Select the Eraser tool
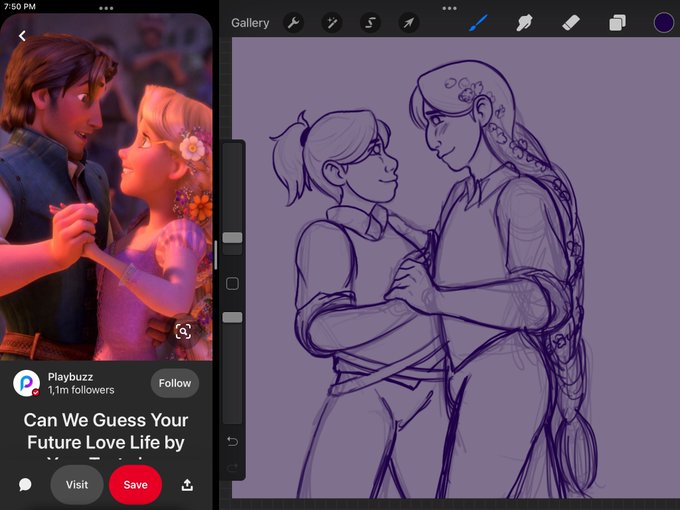 [571, 23]
